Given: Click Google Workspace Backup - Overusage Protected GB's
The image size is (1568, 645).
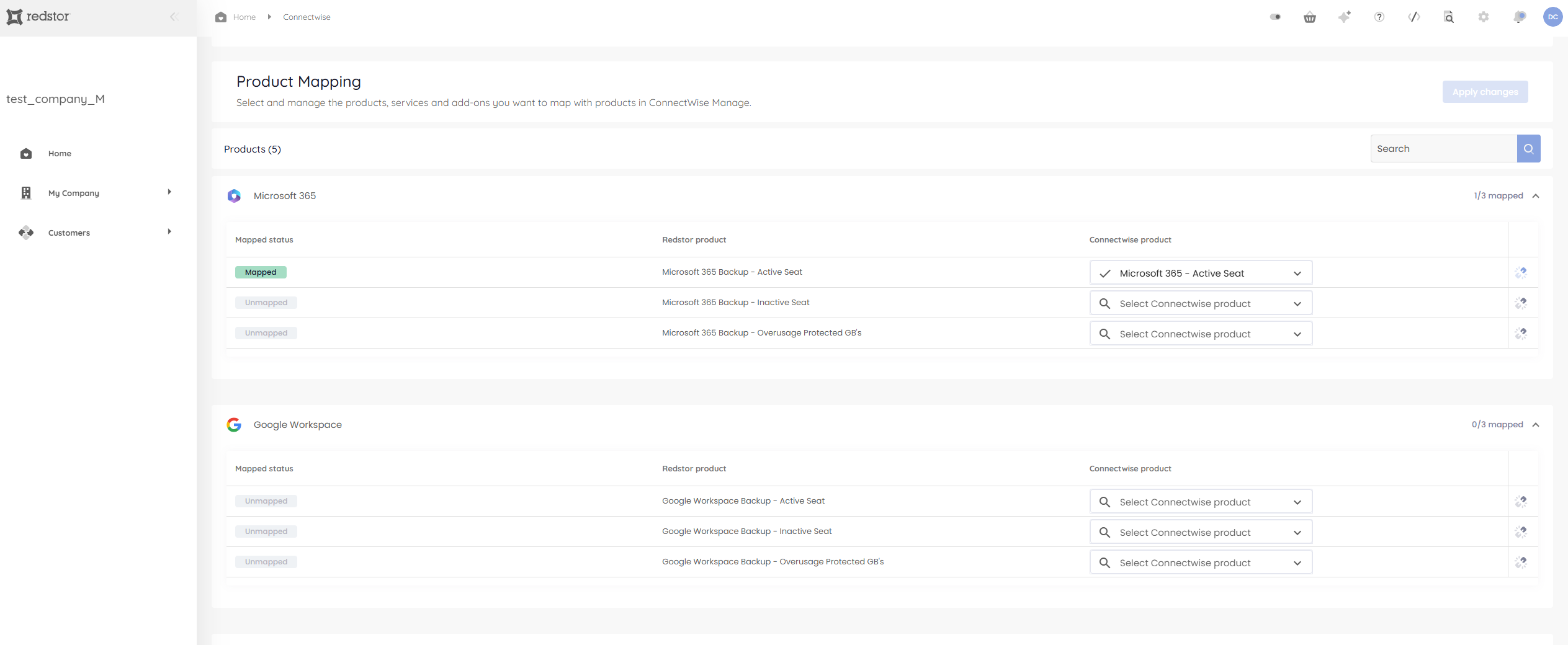Looking at the screenshot, I should pos(773,562).
